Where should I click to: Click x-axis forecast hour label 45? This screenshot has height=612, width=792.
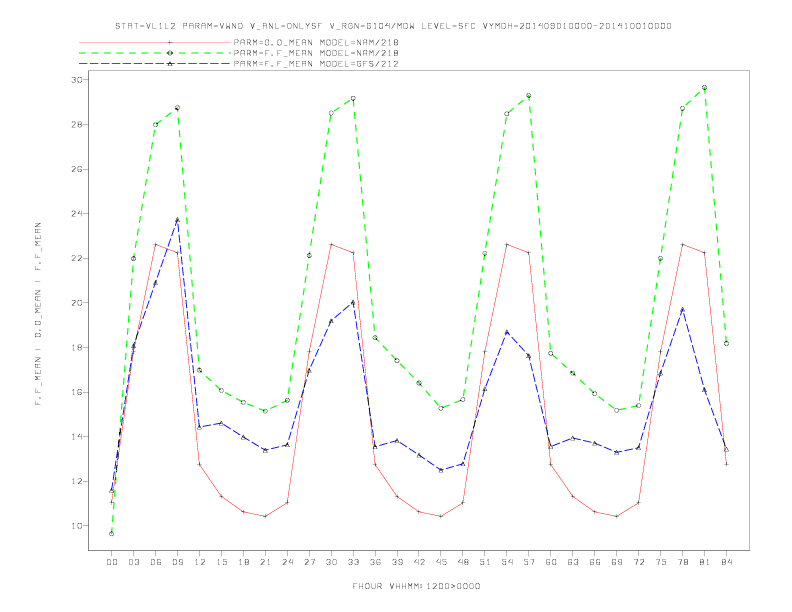pos(441,562)
